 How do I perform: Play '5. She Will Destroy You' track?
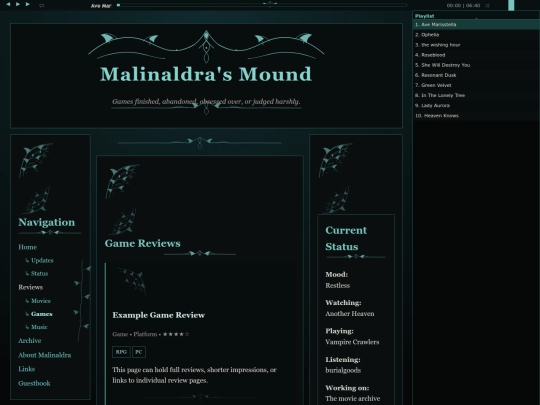pyautogui.click(x=476, y=65)
